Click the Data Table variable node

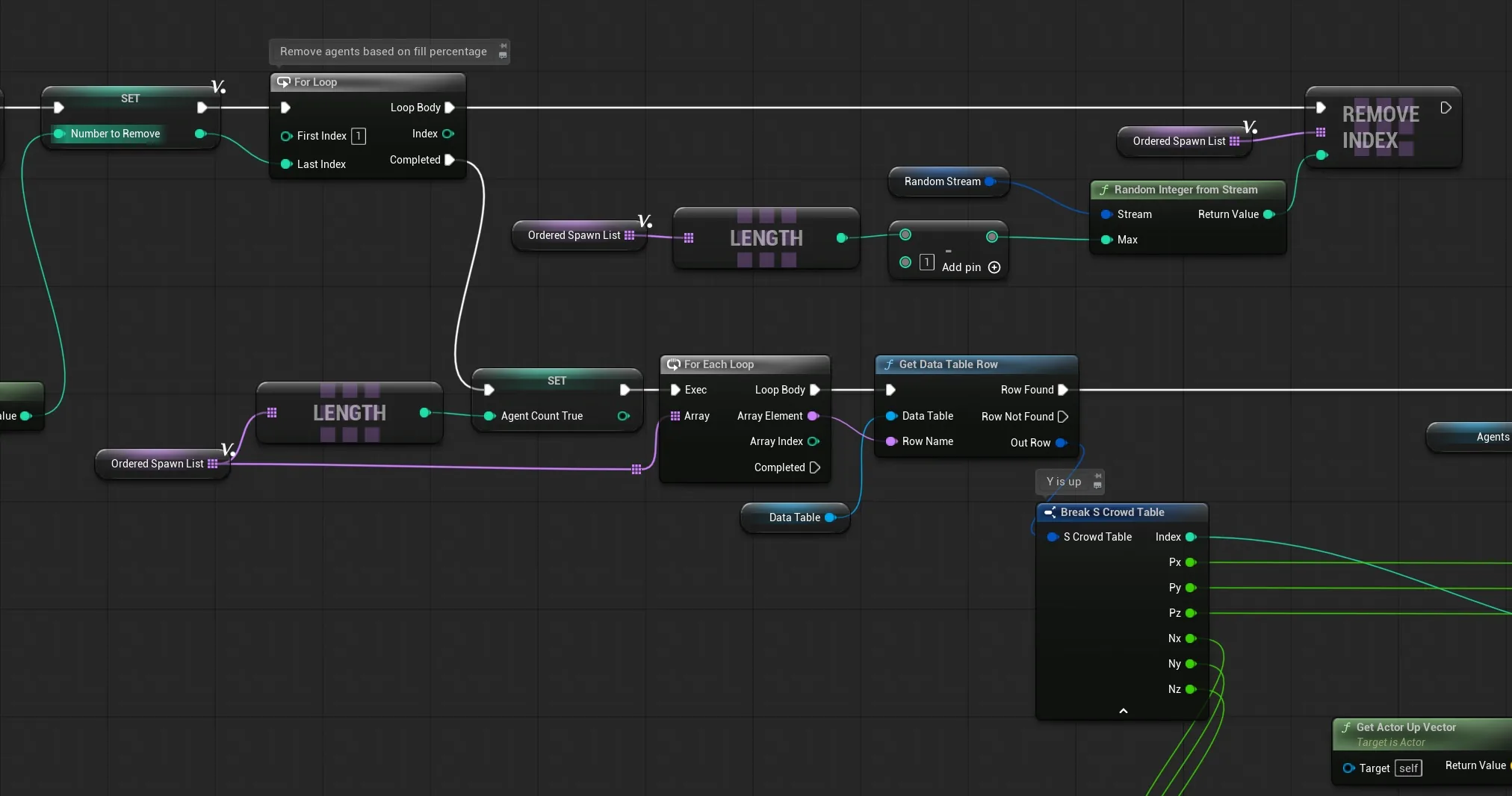tap(795, 517)
